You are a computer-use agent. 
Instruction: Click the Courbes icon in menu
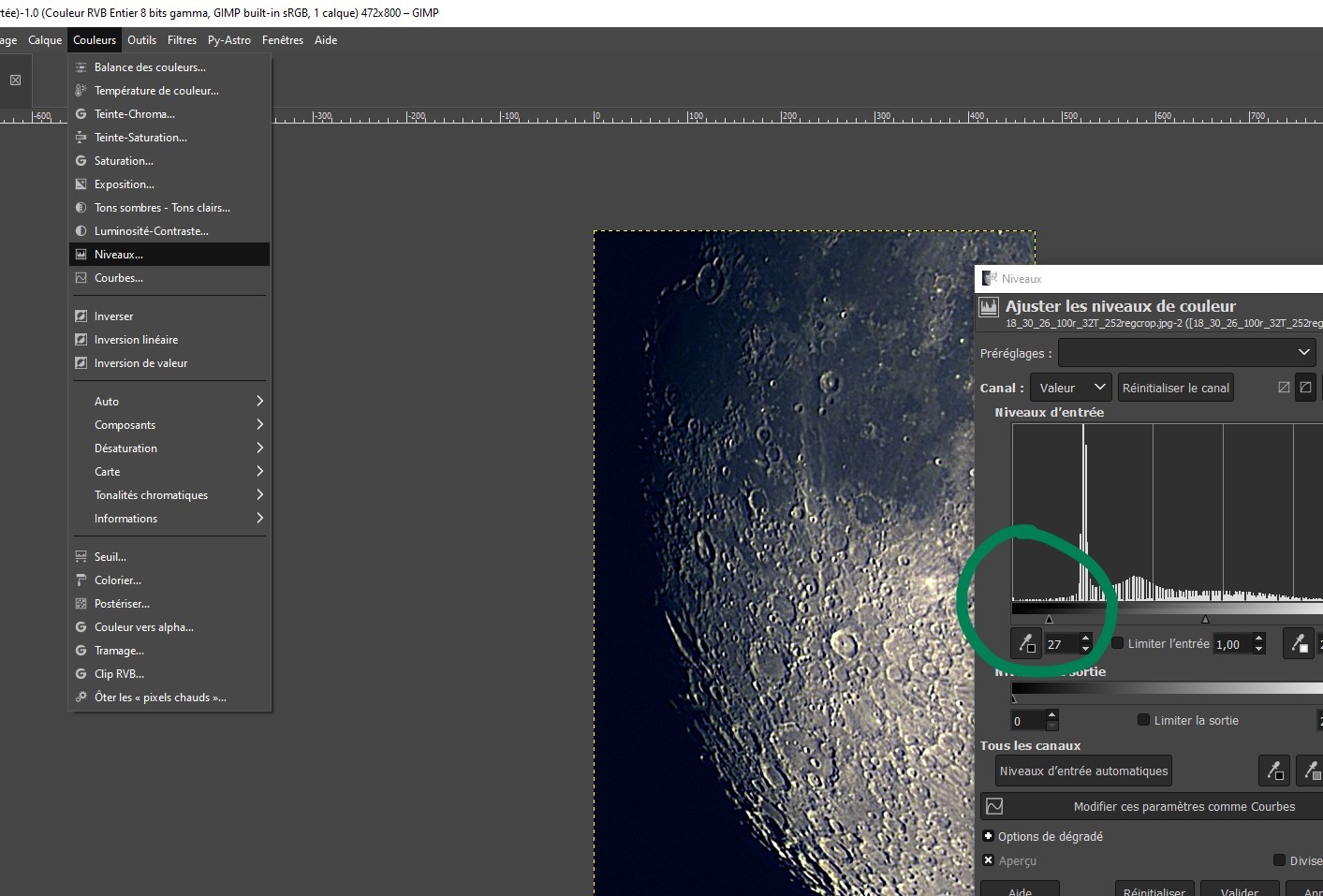81,278
